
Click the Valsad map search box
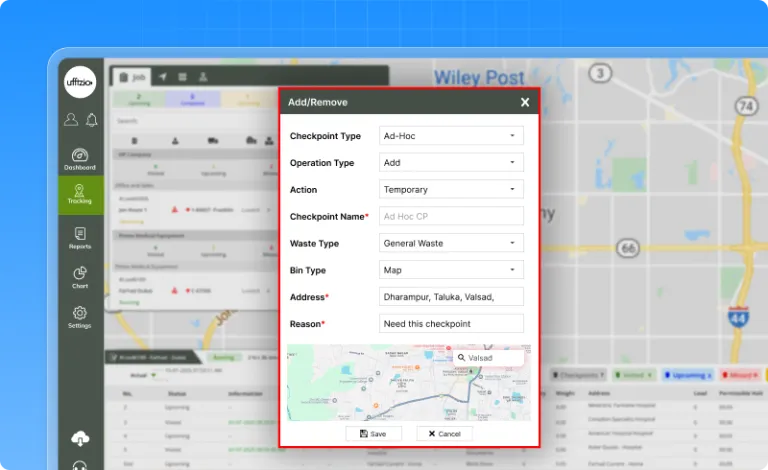(x=488, y=357)
